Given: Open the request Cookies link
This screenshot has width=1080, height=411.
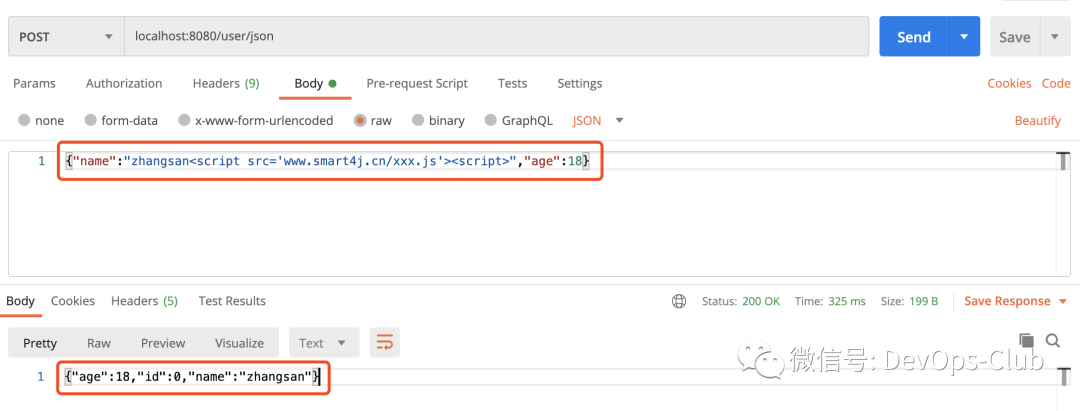Looking at the screenshot, I should pos(1009,83).
